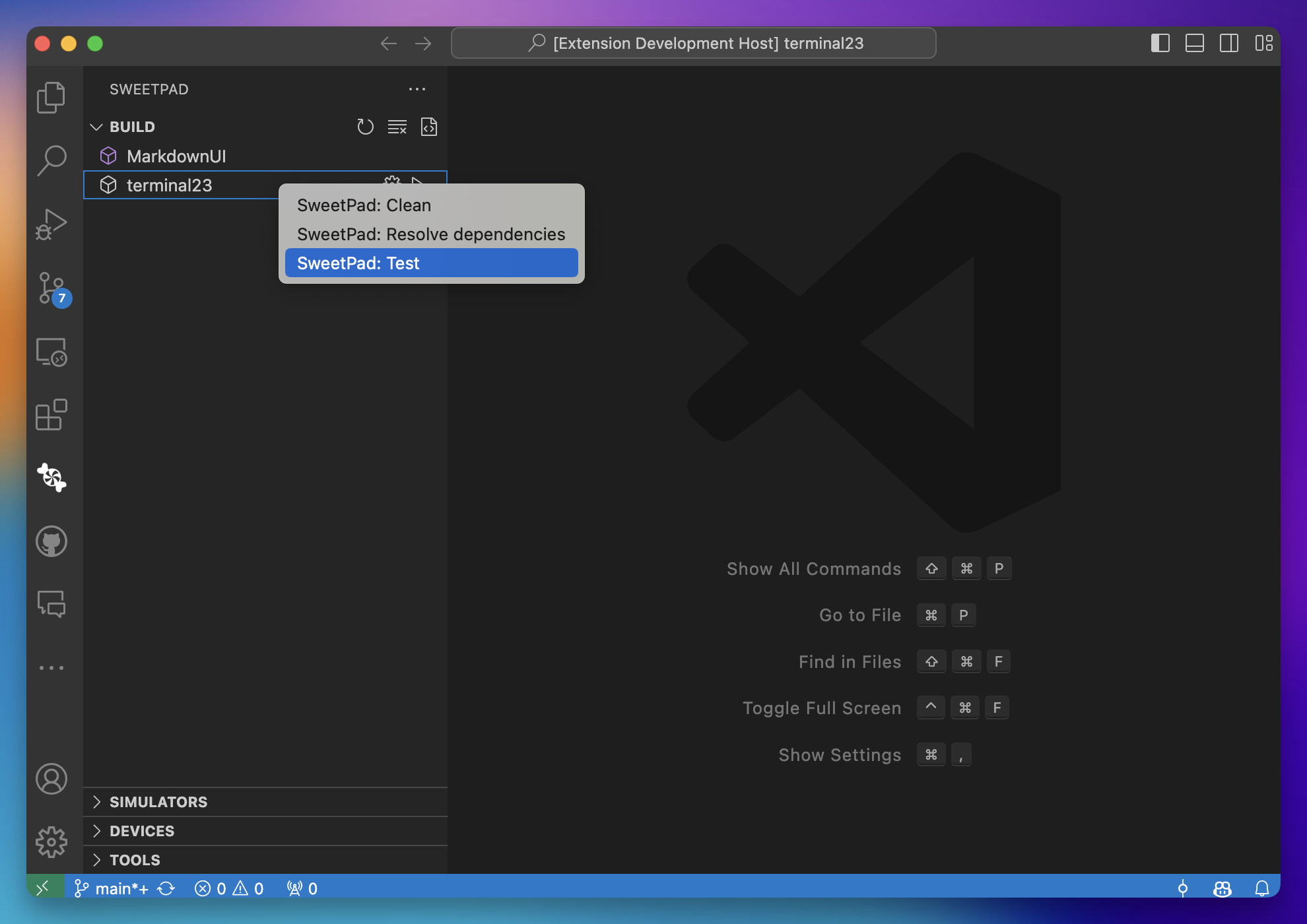Select MarkdownUI scheme in build list
The height and width of the screenshot is (924, 1307).
click(176, 156)
